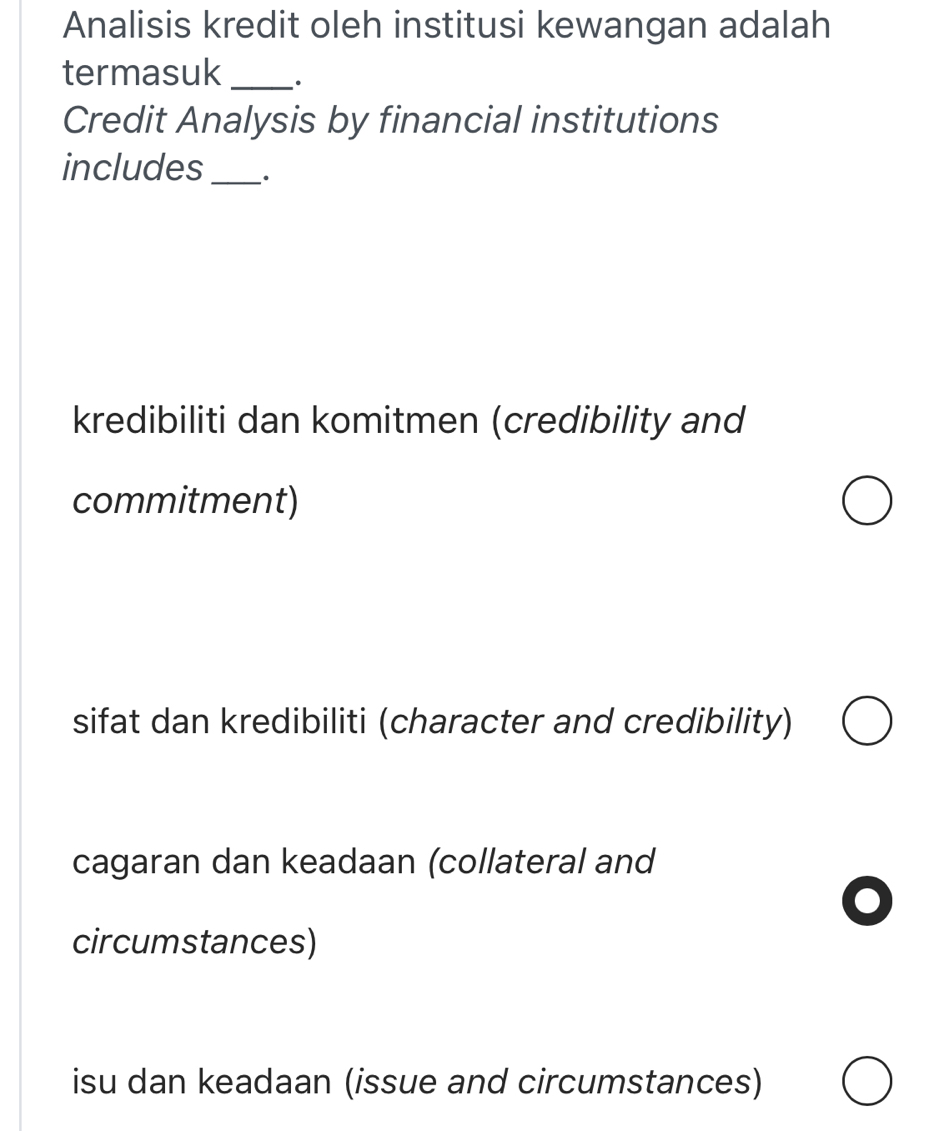Choose the "sifat dan kredibiliti" radio option
This screenshot has height=1131, width=925.
[866, 723]
